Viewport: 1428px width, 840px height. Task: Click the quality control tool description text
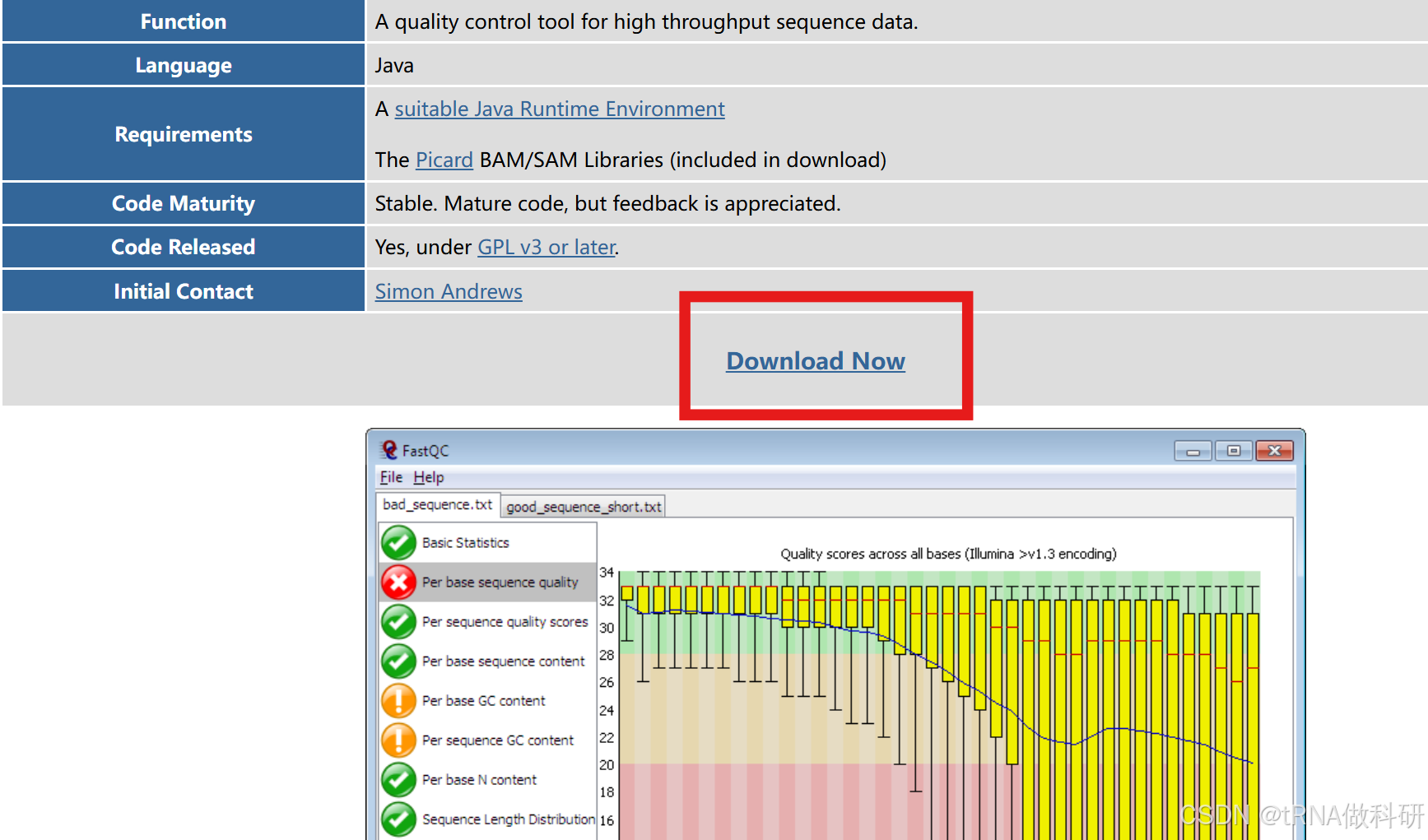[x=646, y=21]
